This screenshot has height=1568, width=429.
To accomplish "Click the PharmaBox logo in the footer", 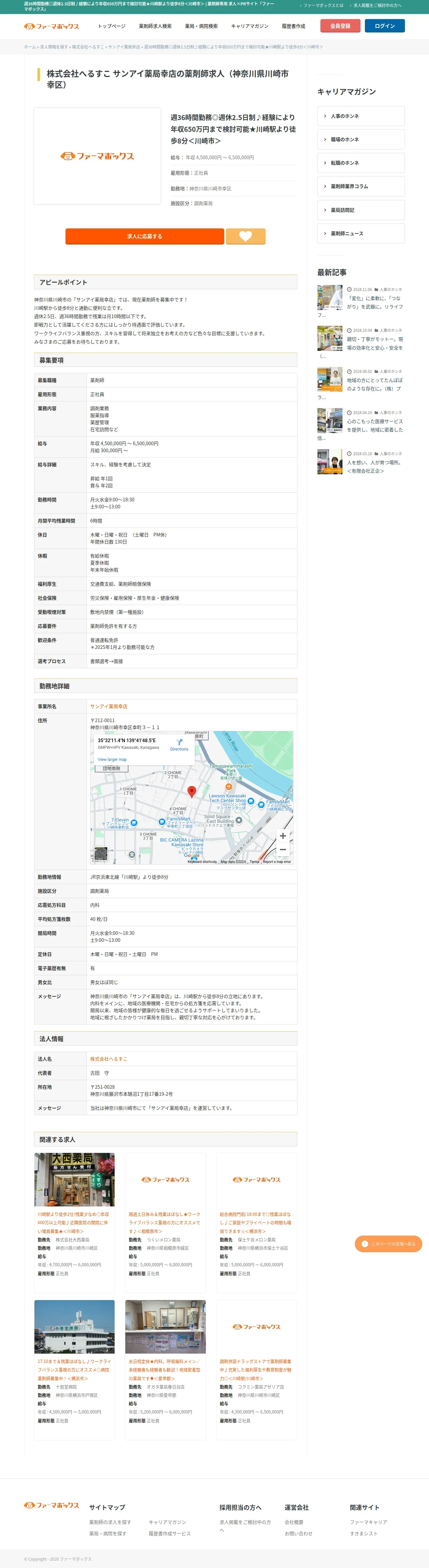I will [x=52, y=1505].
